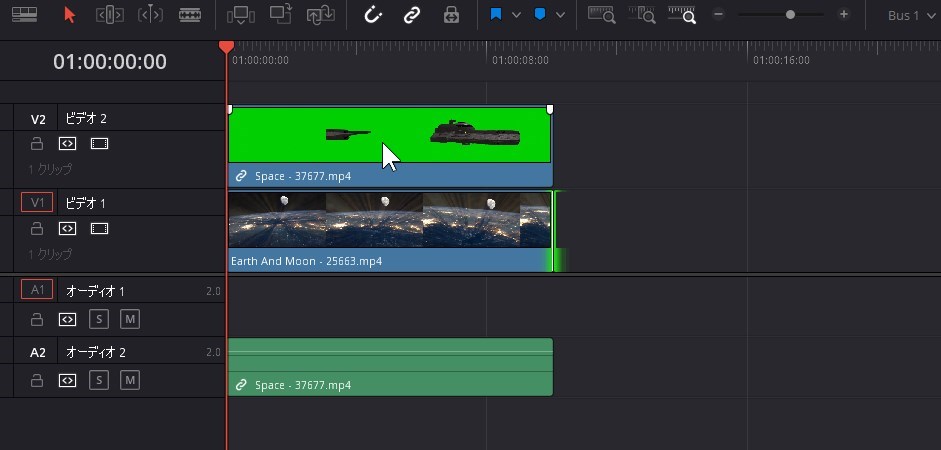This screenshot has height=450, width=941.
Task: Click the zoom in plus button
Action: [x=844, y=14]
